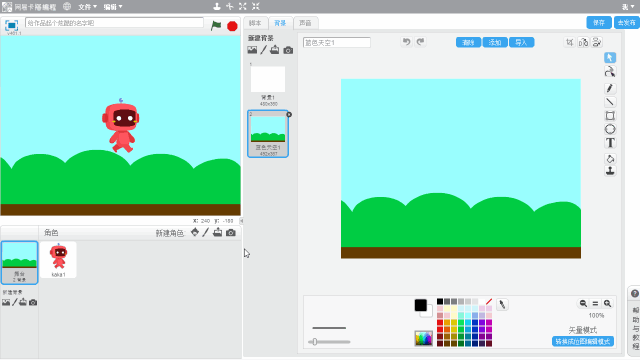Viewport: 640px width, 360px height.
Task: Collapse the stage with the small arrow
Action: click(241, 221)
